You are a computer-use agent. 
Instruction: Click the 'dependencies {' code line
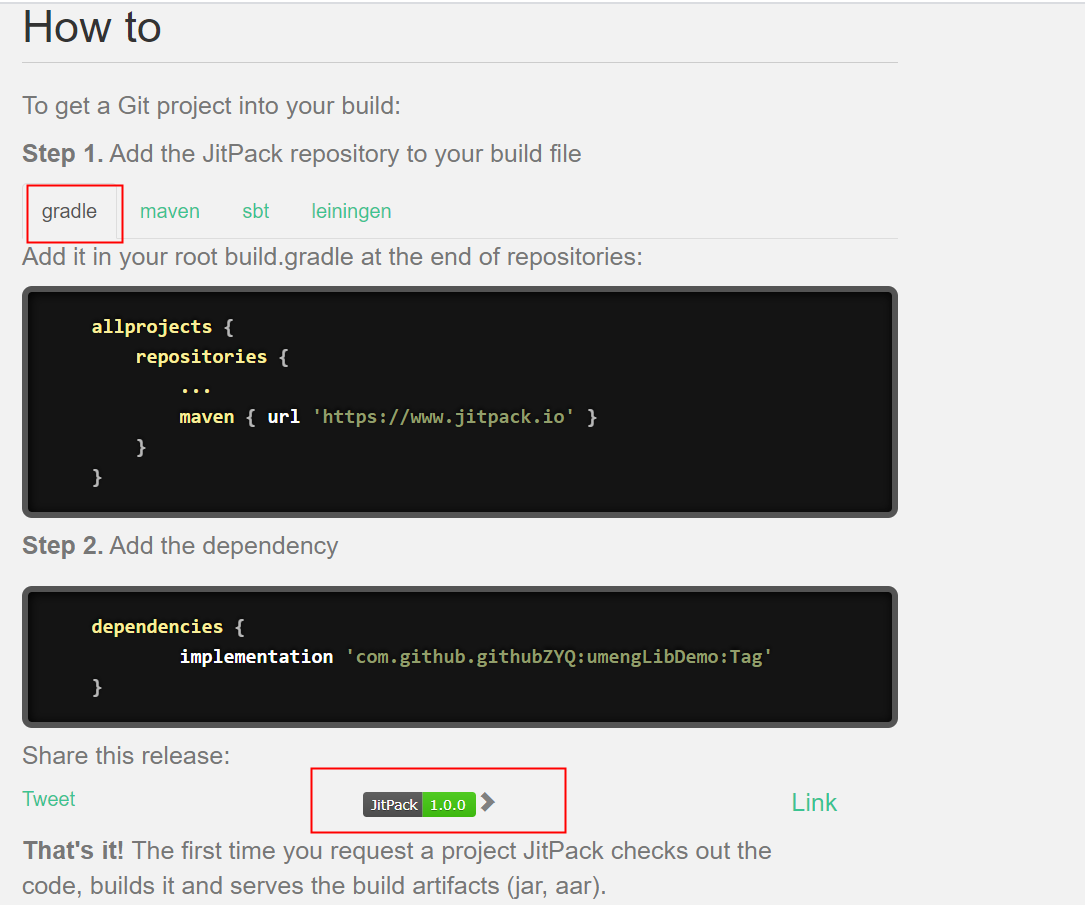[x=168, y=627]
